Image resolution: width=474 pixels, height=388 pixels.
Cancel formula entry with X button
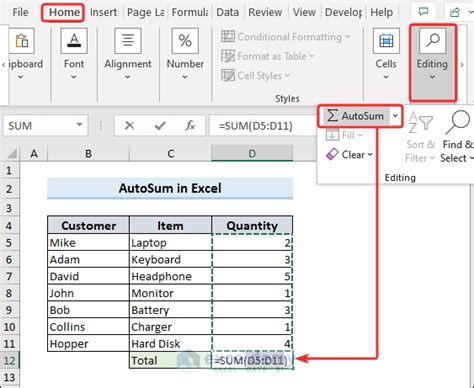click(x=129, y=126)
